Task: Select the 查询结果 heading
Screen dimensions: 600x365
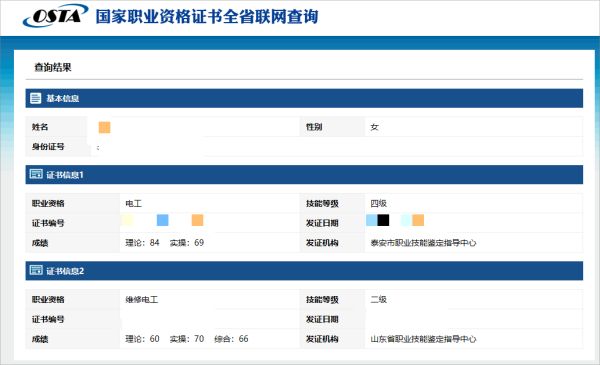Action: tap(53, 67)
